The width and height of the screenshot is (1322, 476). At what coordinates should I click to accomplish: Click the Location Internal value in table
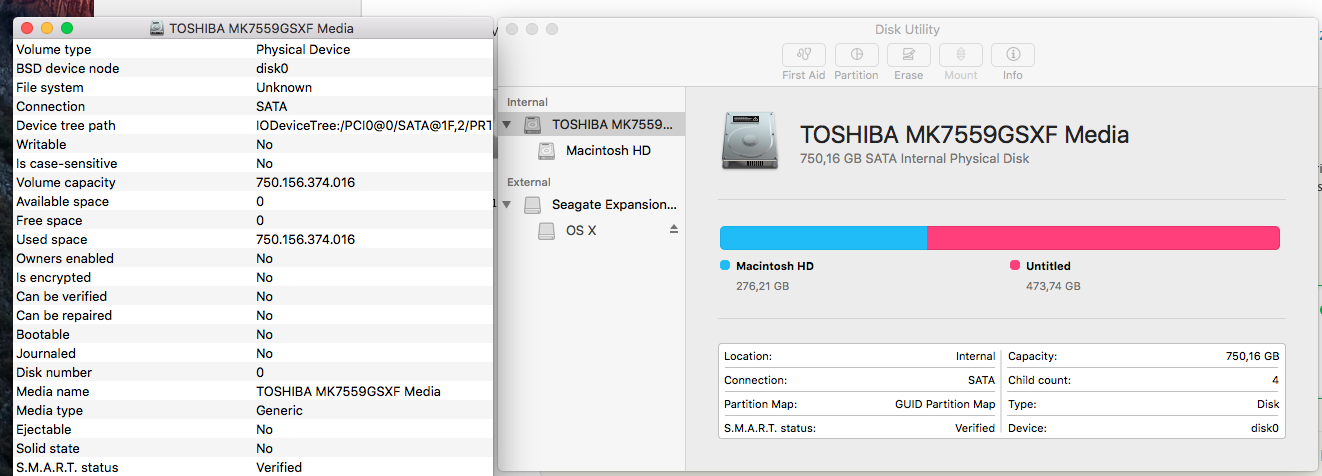coord(975,356)
